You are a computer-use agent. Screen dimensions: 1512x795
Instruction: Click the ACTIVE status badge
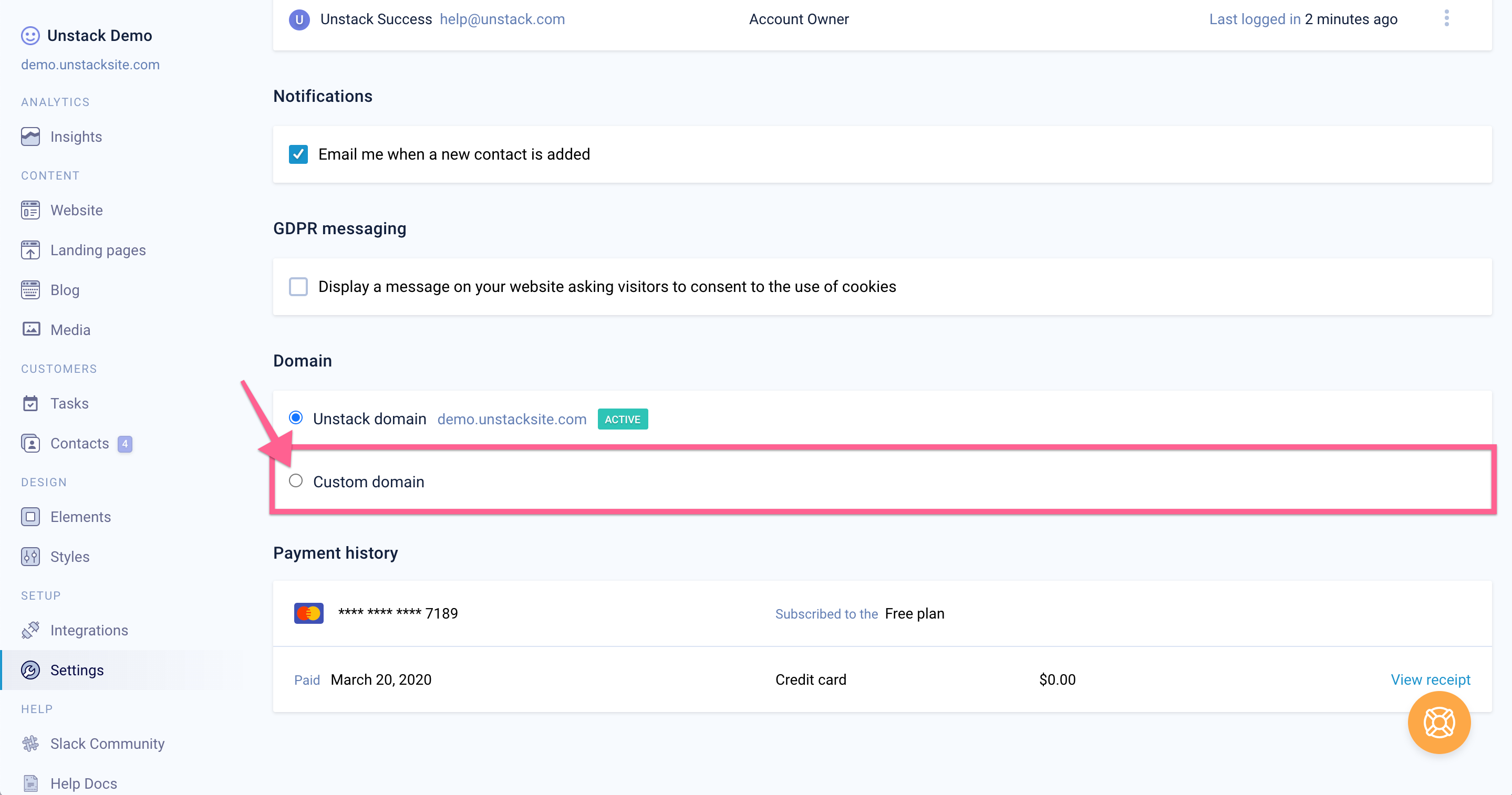coord(623,419)
